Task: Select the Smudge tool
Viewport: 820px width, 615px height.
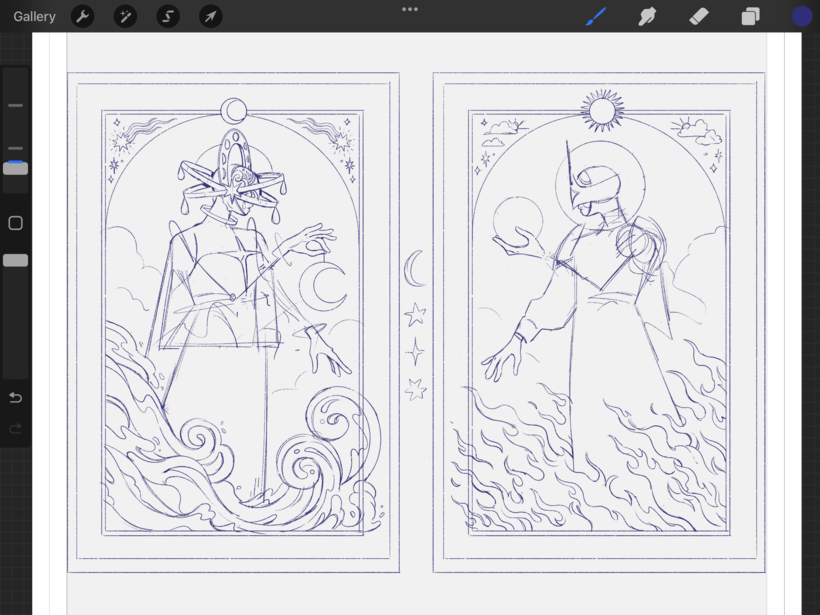Action: pyautogui.click(x=647, y=17)
